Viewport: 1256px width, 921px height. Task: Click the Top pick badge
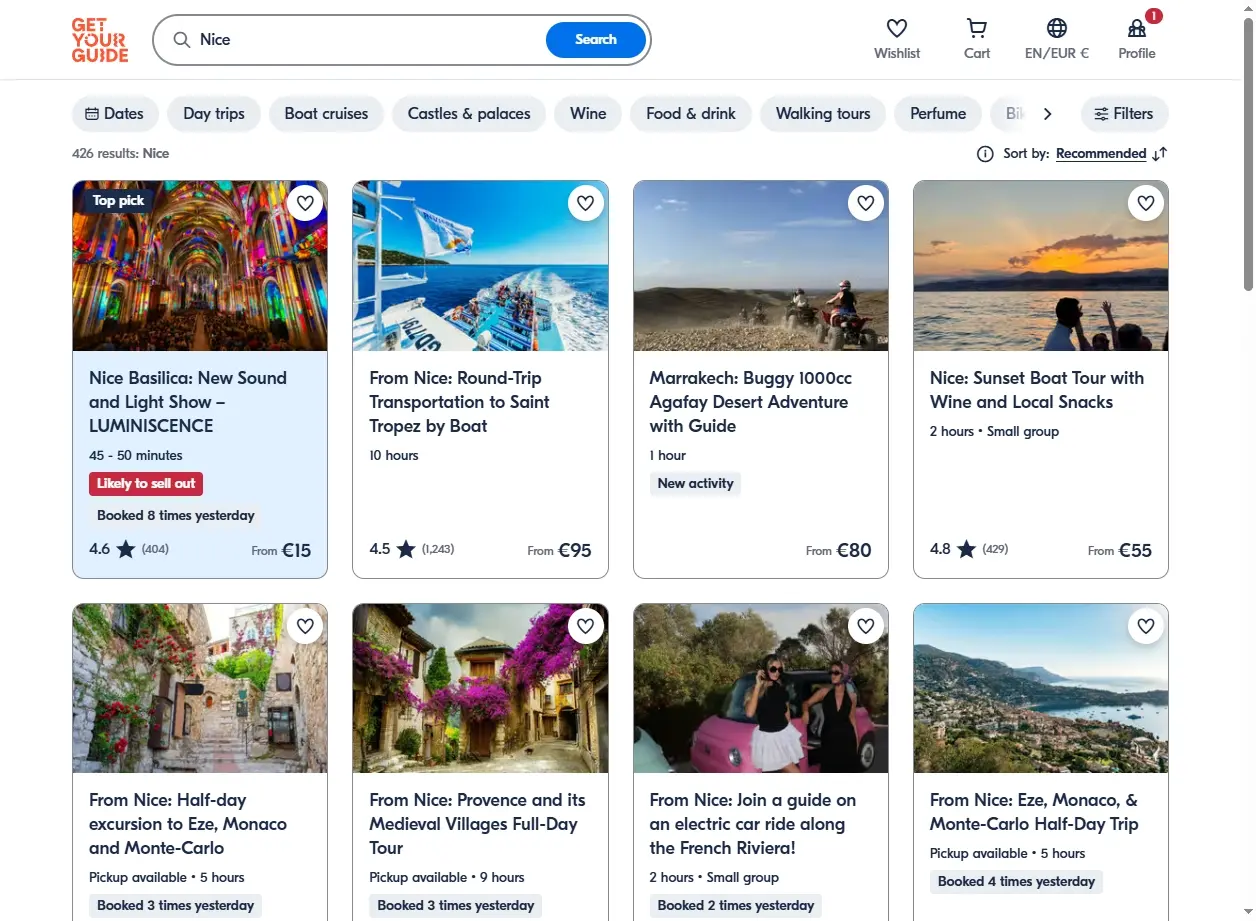(x=118, y=201)
